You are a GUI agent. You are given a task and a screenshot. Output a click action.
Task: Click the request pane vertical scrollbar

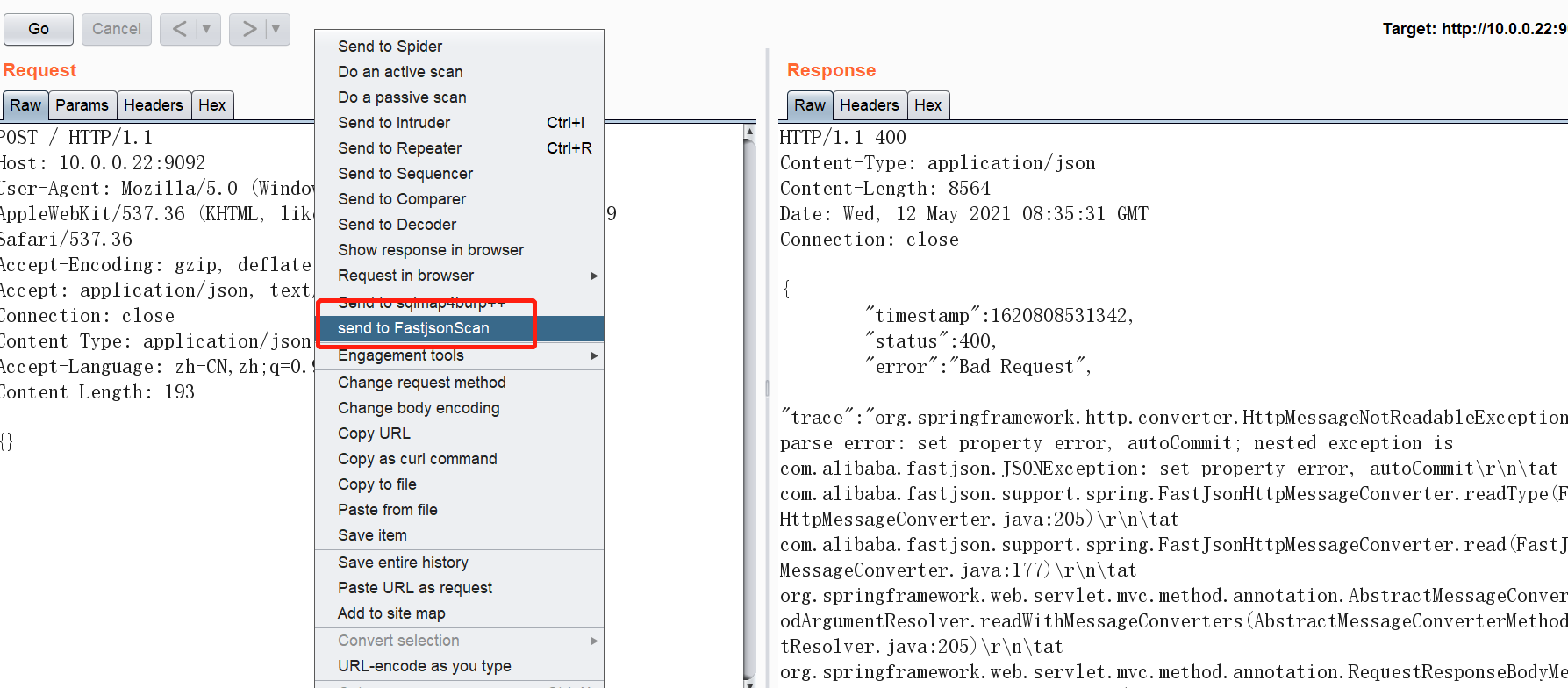[749, 408]
